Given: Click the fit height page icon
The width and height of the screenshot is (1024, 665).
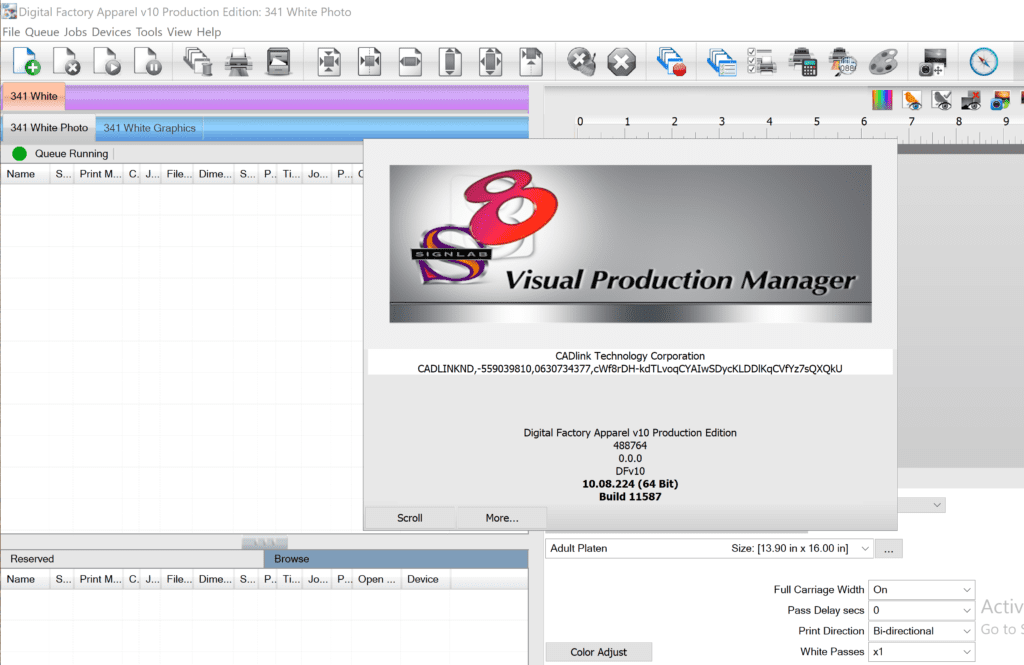Looking at the screenshot, I should (450, 62).
